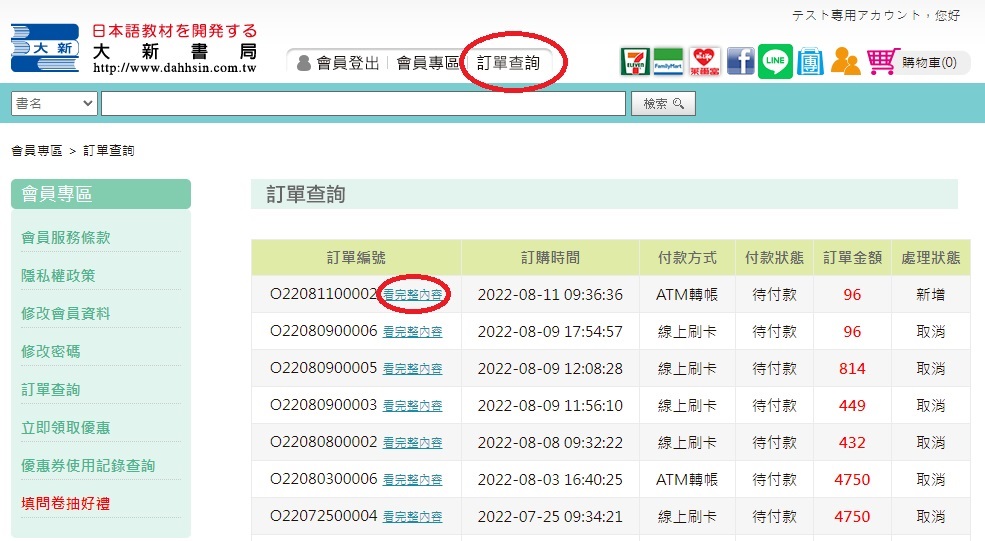Open the shopping cart 購物車(0)
The width and height of the screenshot is (985, 541).
pos(916,63)
